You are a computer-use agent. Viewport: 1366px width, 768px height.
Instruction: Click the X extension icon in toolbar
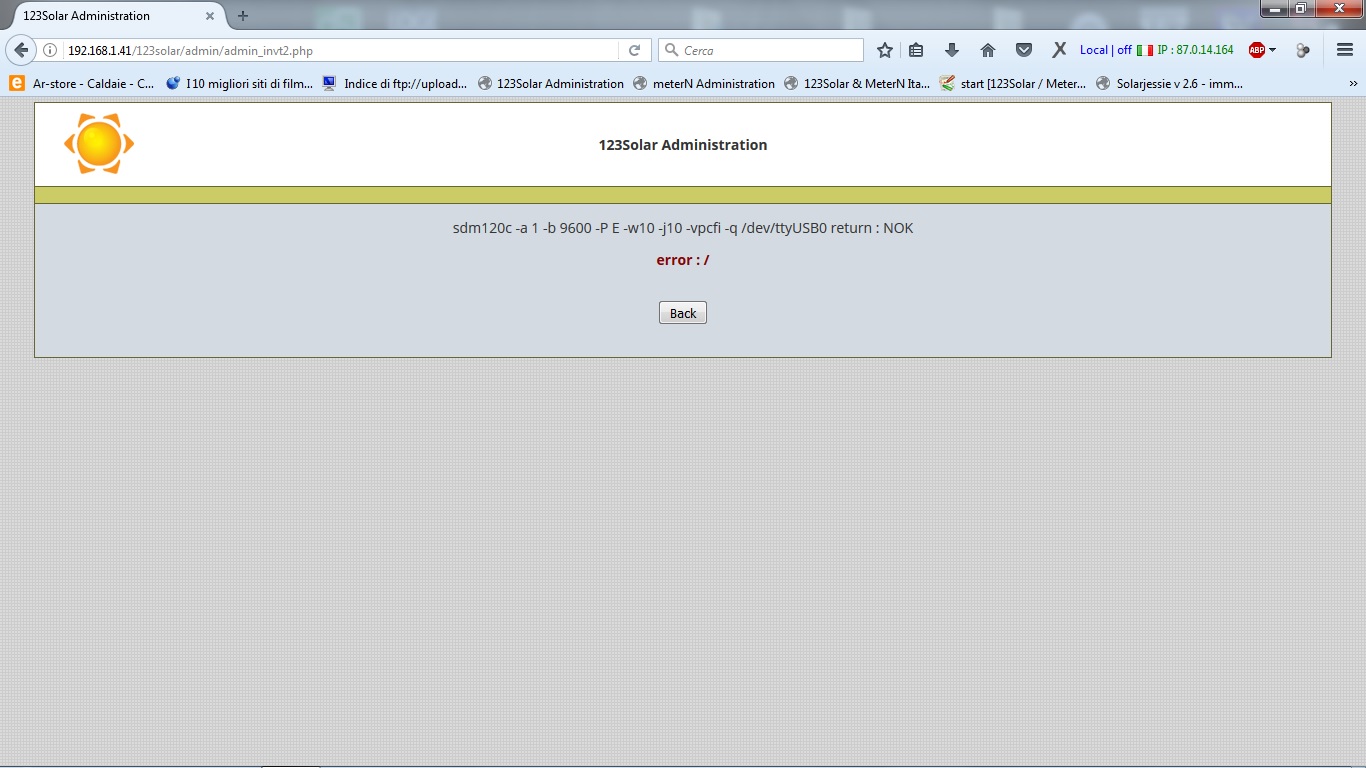(x=1059, y=50)
